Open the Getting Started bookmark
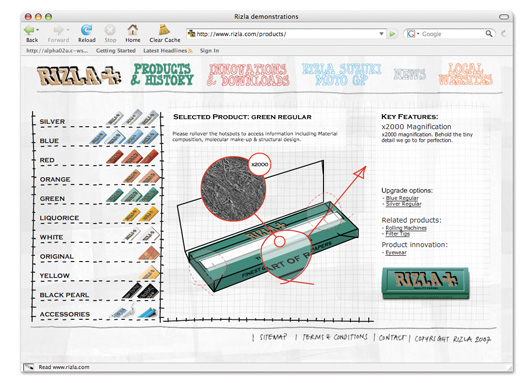This screenshot has height=383, width=530. (116, 50)
